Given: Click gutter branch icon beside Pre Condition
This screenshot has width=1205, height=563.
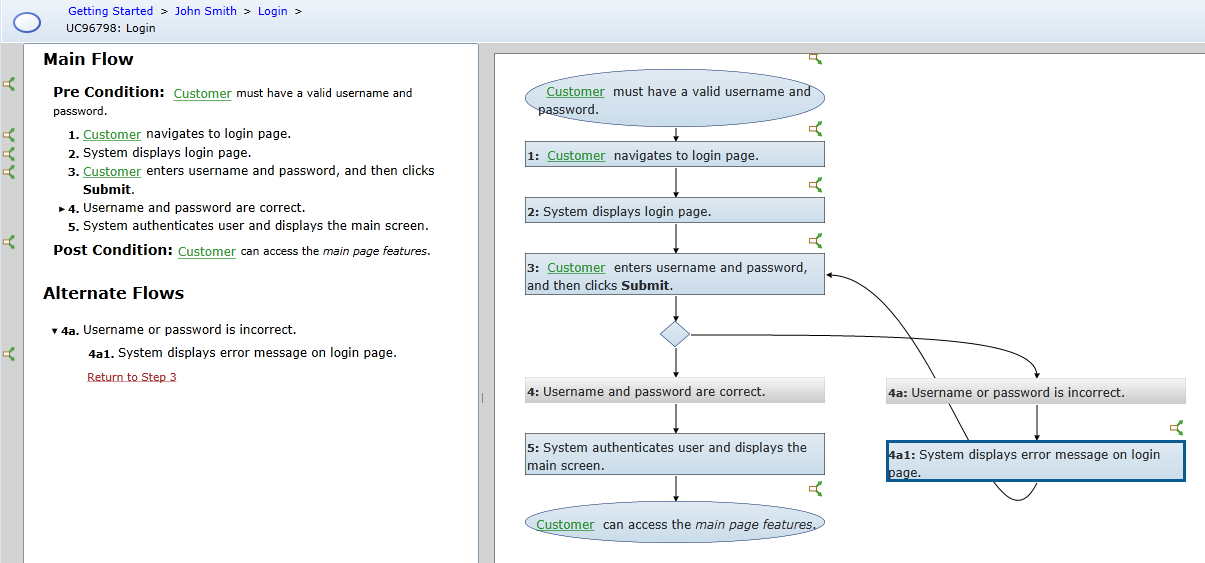Looking at the screenshot, I should pos(9,84).
